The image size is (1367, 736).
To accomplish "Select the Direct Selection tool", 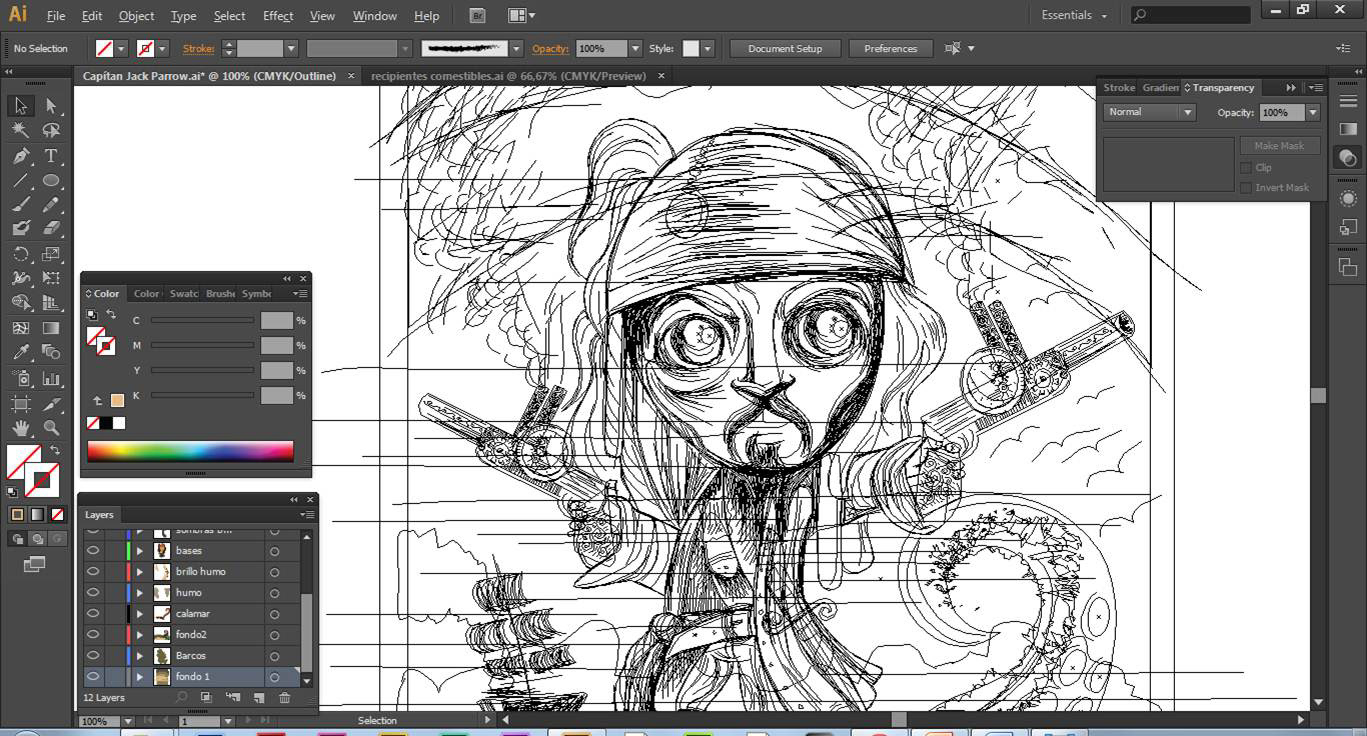I will click(51, 105).
